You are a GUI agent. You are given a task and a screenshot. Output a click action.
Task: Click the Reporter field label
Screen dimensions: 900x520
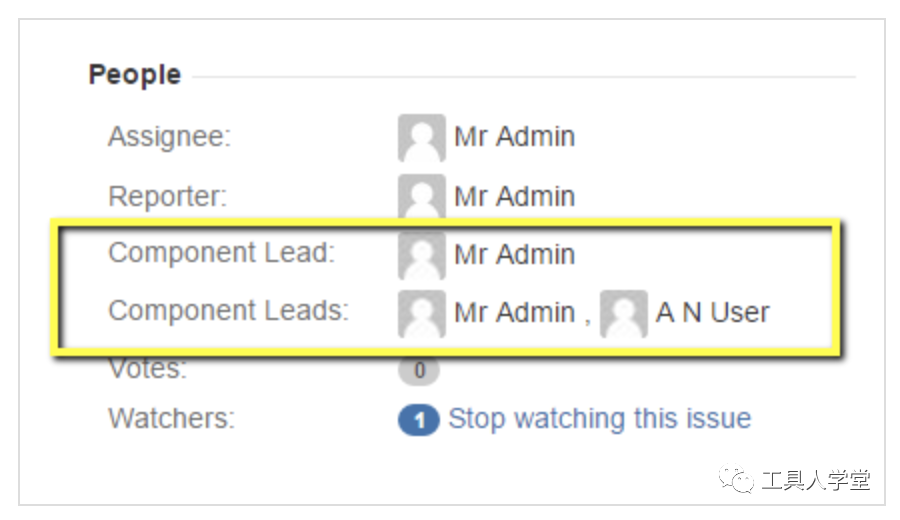click(168, 196)
